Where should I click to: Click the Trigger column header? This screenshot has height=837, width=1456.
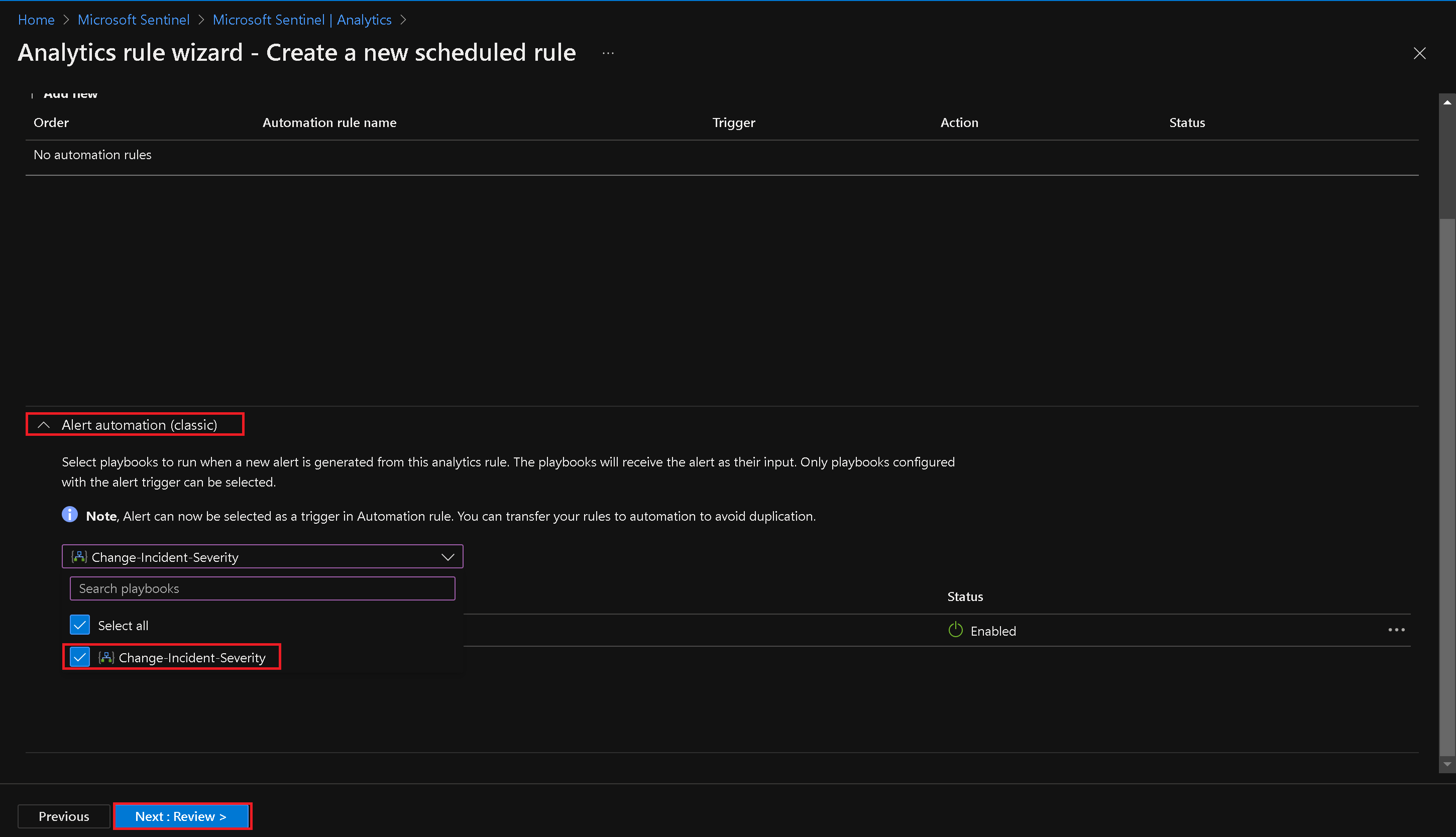[734, 123]
